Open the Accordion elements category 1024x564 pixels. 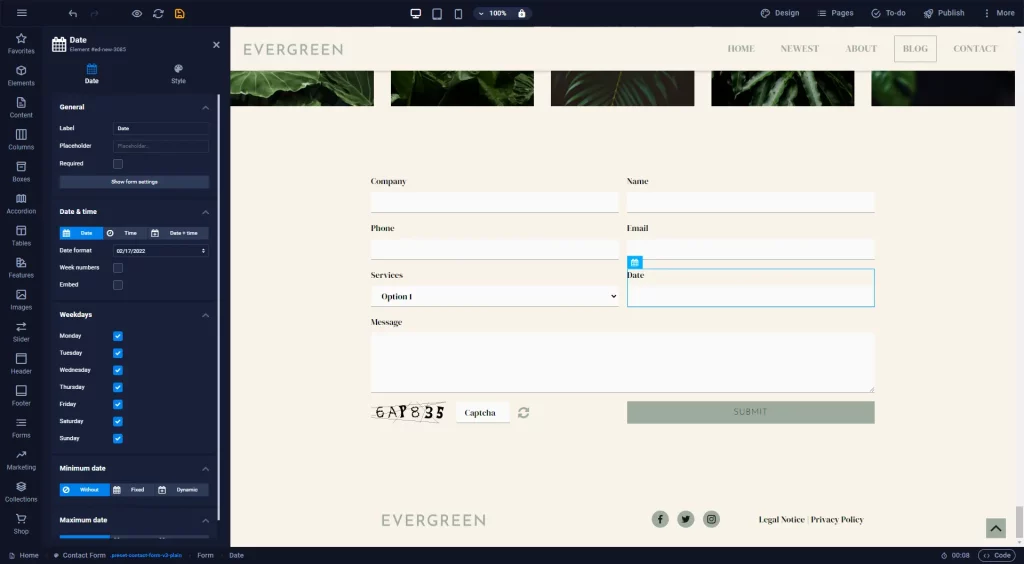click(21, 204)
